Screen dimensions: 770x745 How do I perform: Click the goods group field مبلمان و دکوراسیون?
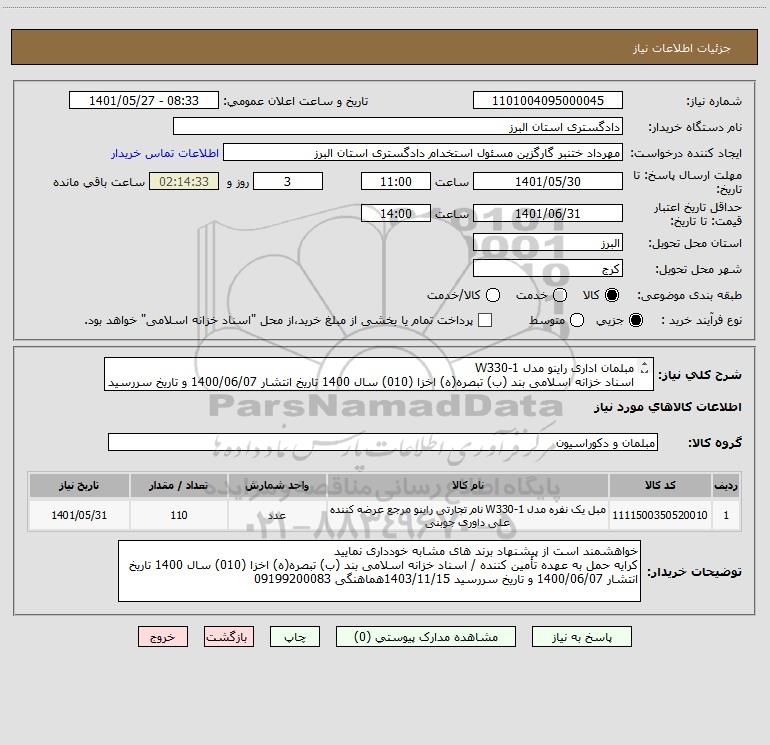(383, 442)
